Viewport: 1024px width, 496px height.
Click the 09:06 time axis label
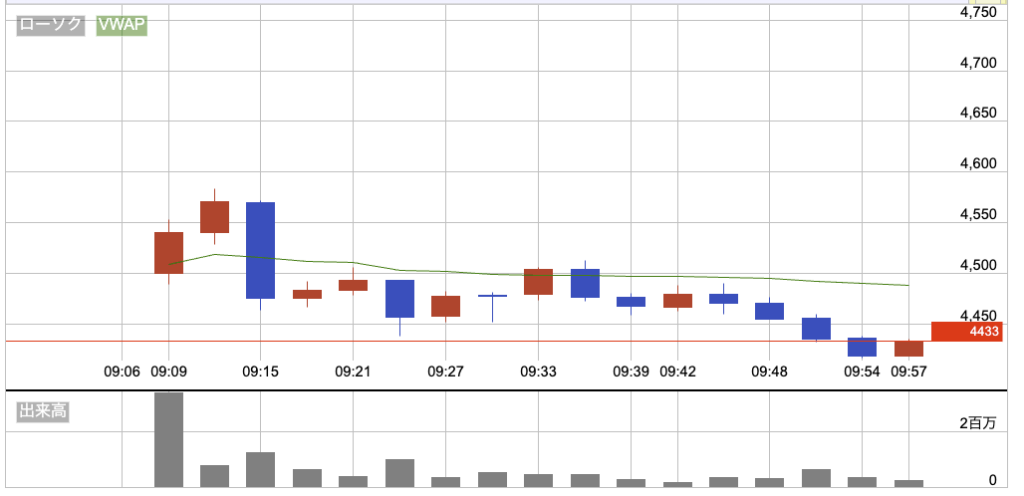pos(121,371)
